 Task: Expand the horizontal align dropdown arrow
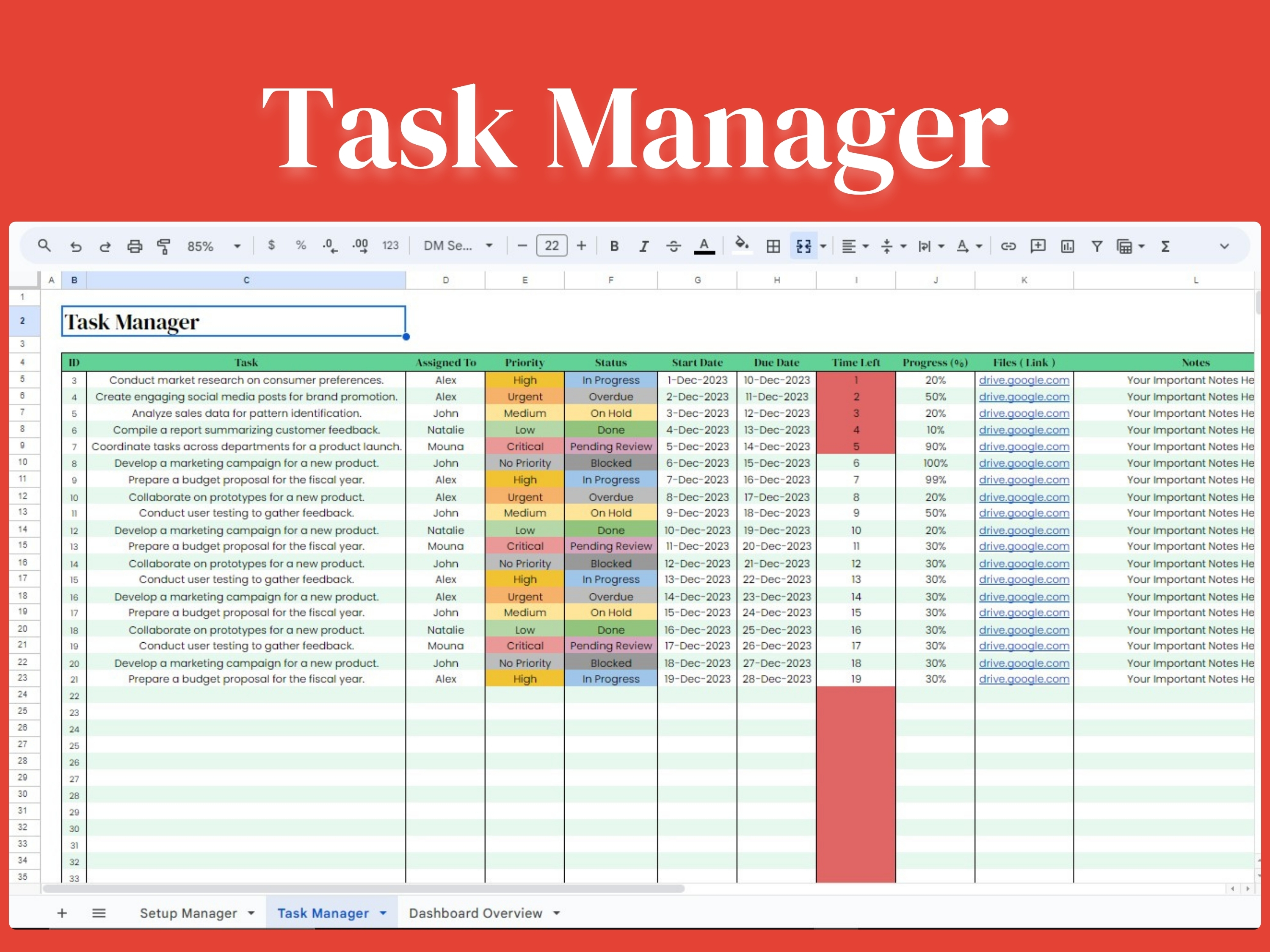pos(866,246)
